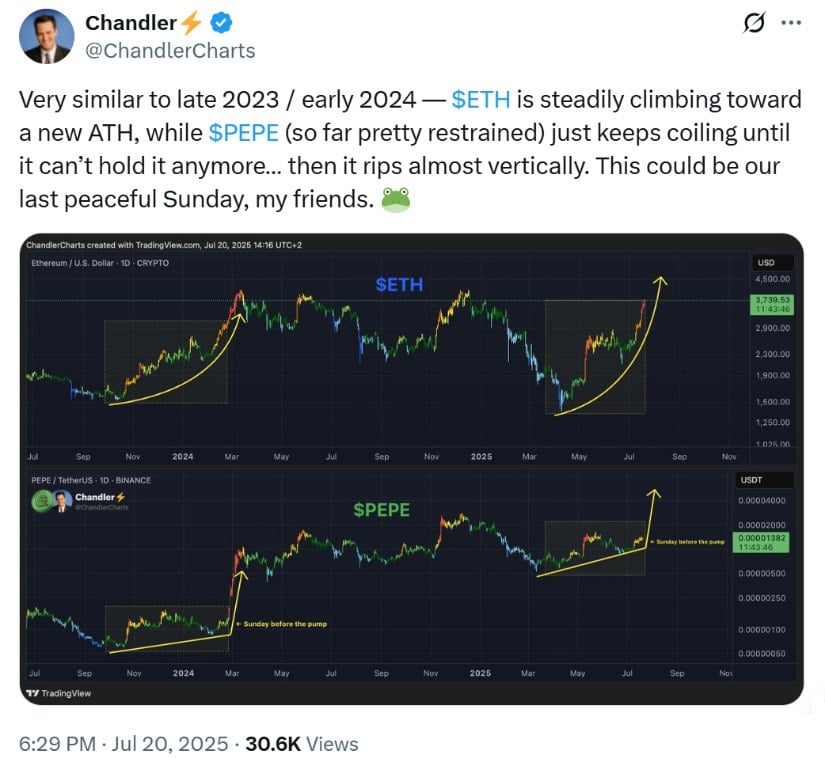
Task: Click the frog emoji in tweet
Action: point(395,199)
